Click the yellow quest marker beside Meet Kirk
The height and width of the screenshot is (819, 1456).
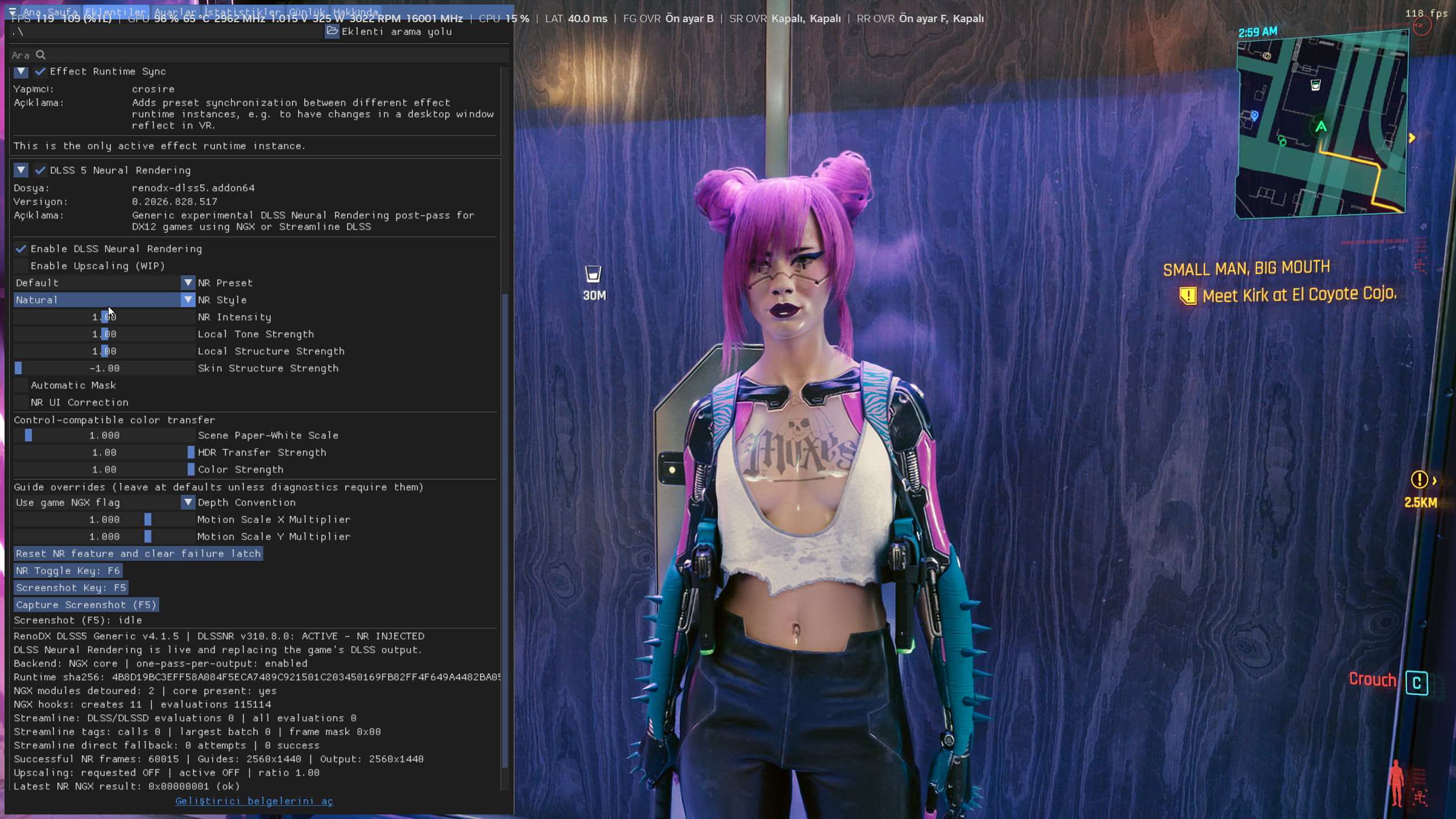1188,296
